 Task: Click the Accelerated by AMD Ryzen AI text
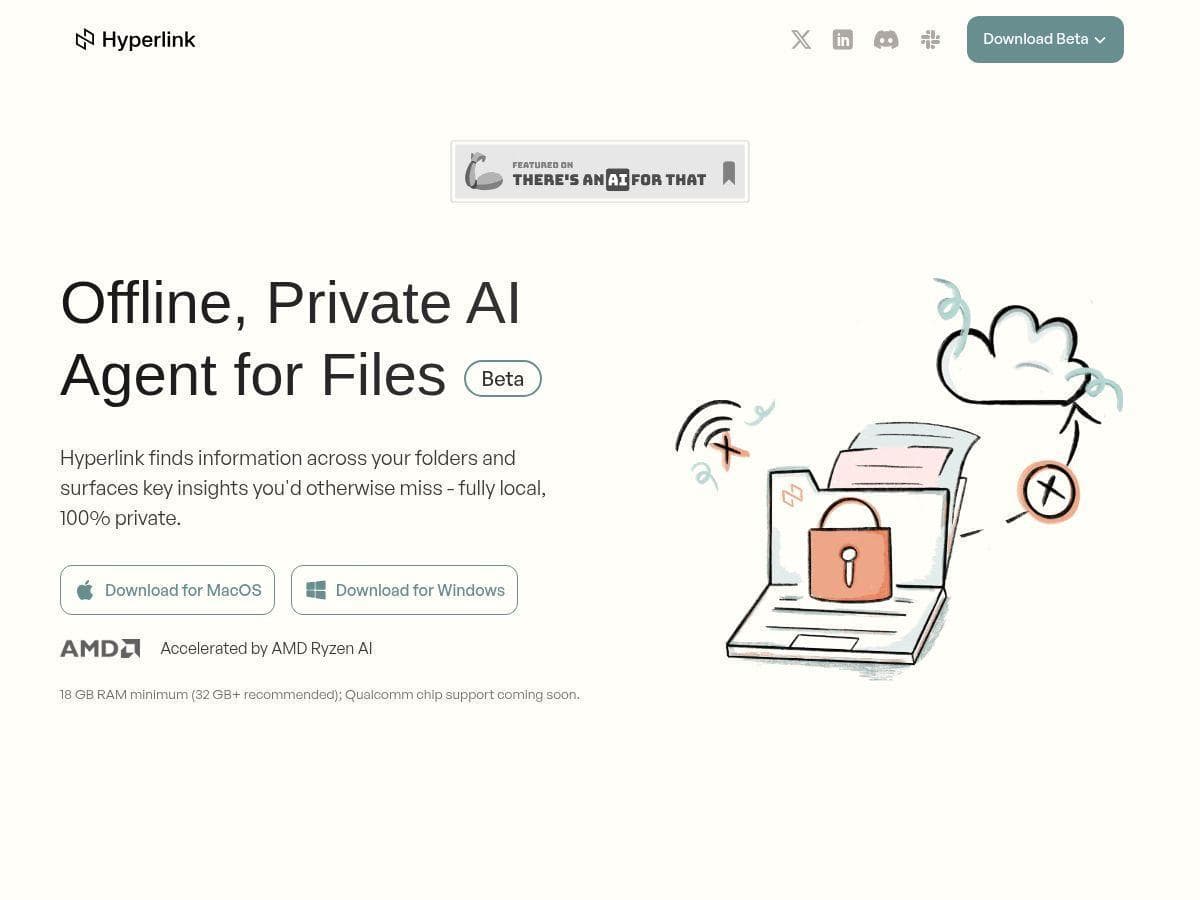[266, 648]
